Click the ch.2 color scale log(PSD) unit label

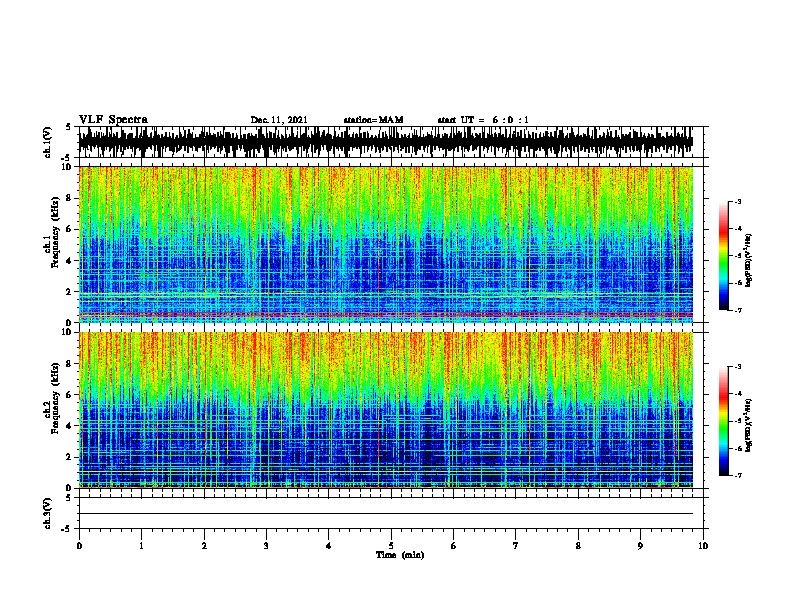pyautogui.click(x=748, y=425)
